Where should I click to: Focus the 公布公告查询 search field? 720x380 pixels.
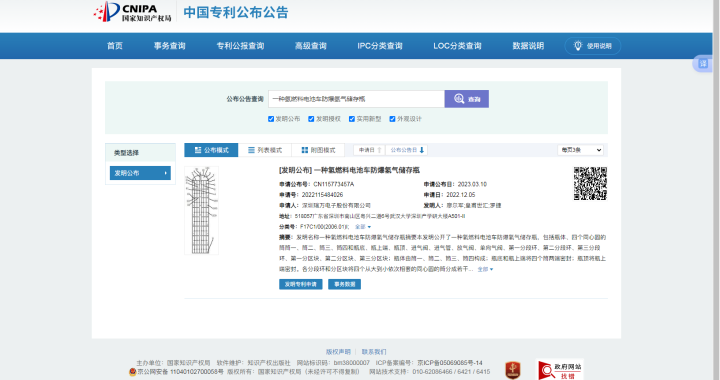click(x=356, y=99)
